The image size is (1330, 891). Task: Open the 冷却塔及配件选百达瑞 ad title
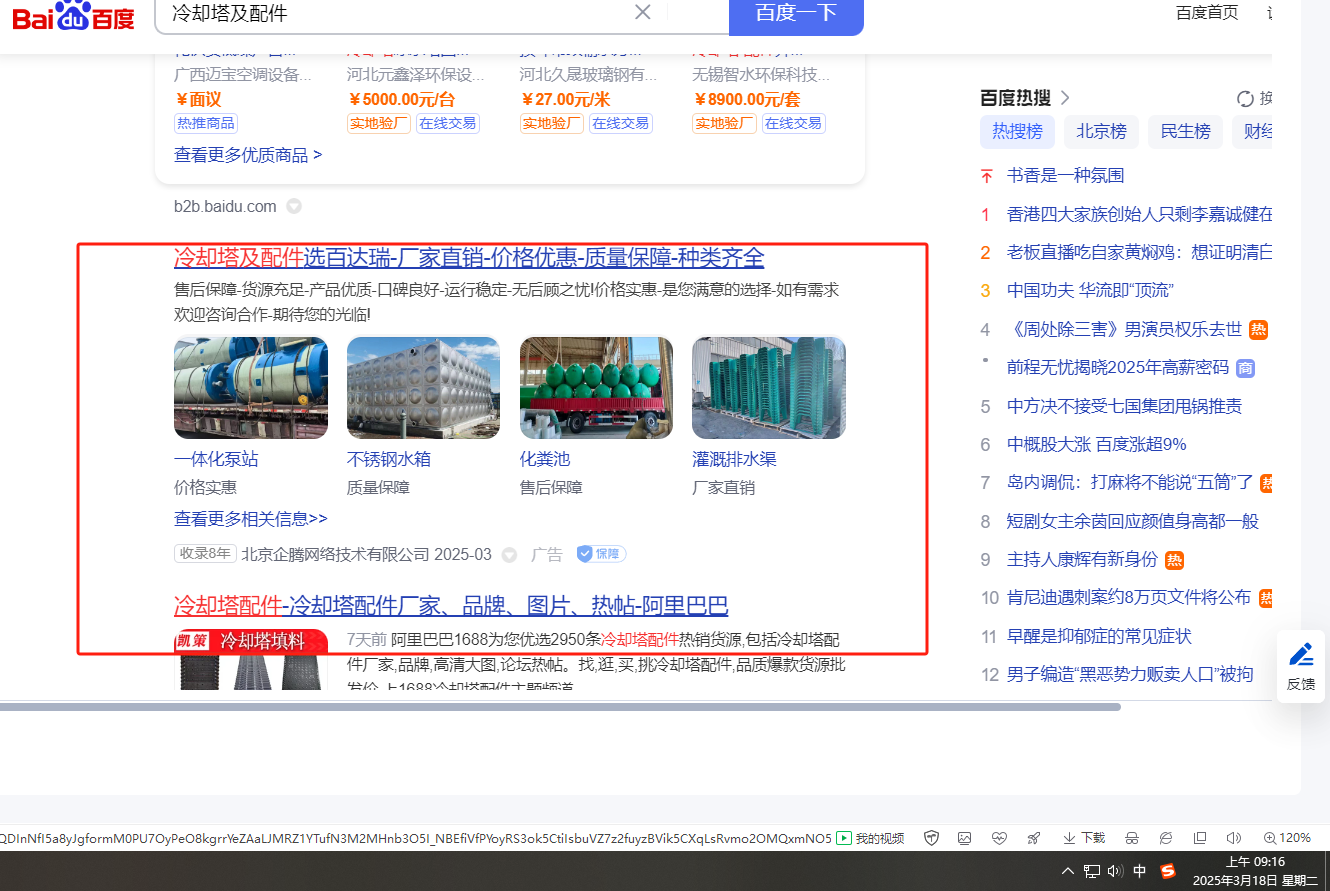pyautogui.click(x=469, y=258)
